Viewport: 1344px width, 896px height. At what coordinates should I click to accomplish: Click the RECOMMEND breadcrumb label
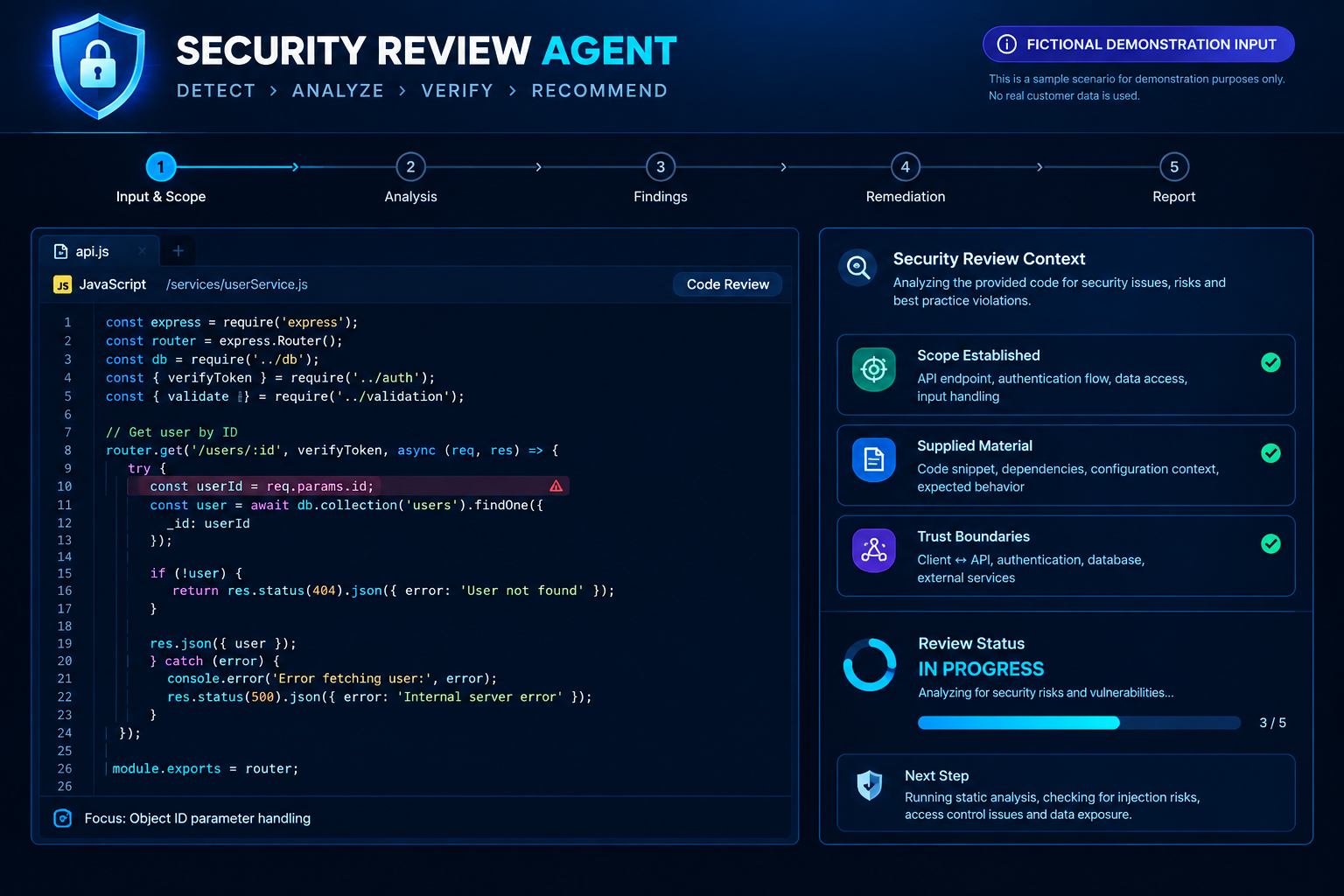click(599, 91)
